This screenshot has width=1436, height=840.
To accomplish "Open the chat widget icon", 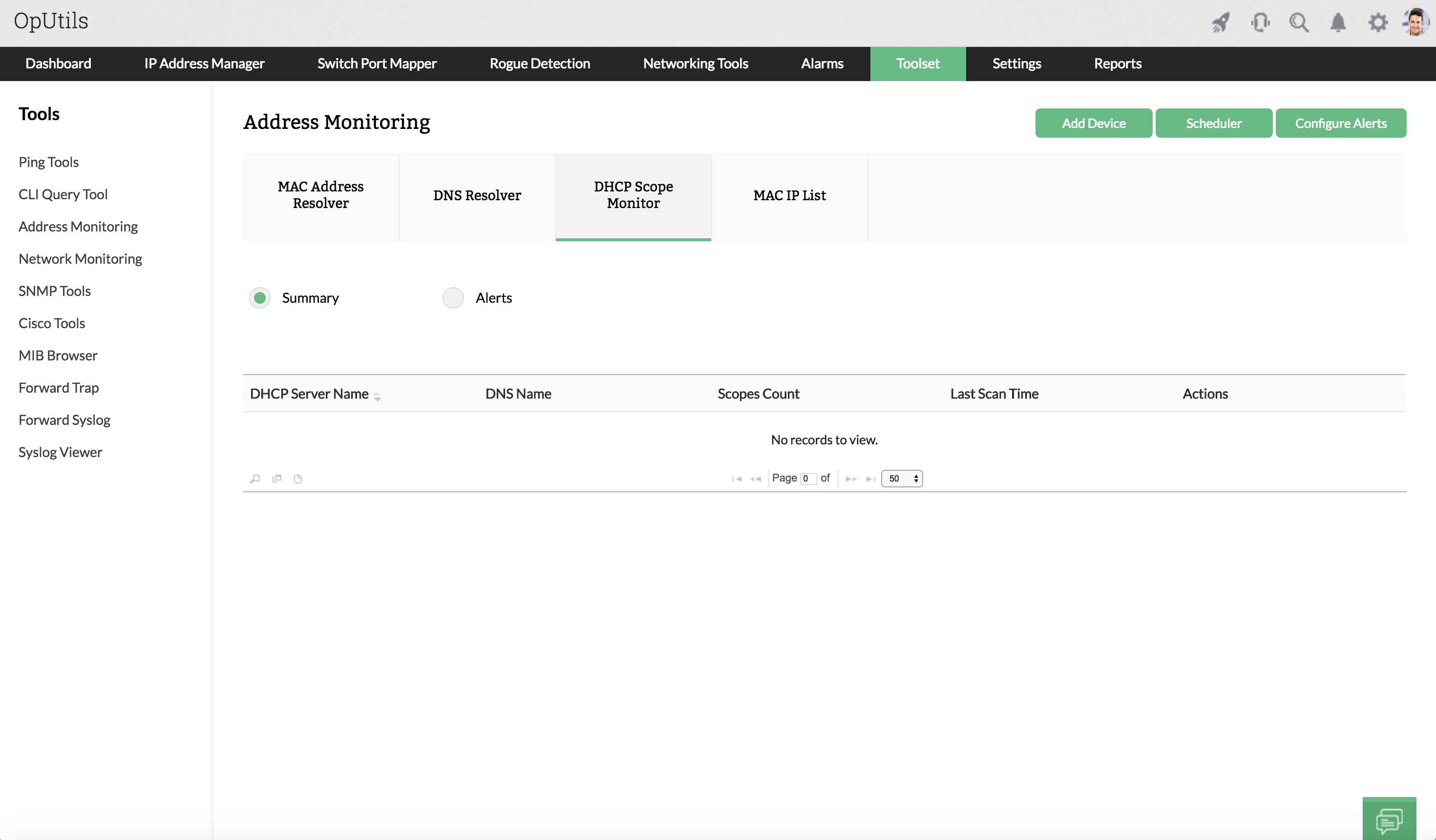I will click(x=1389, y=821).
